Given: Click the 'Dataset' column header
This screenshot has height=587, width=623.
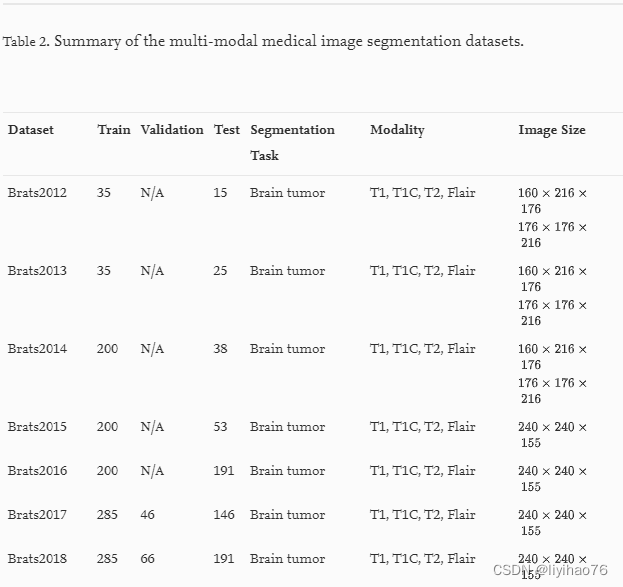Looking at the screenshot, I should 31,130.
